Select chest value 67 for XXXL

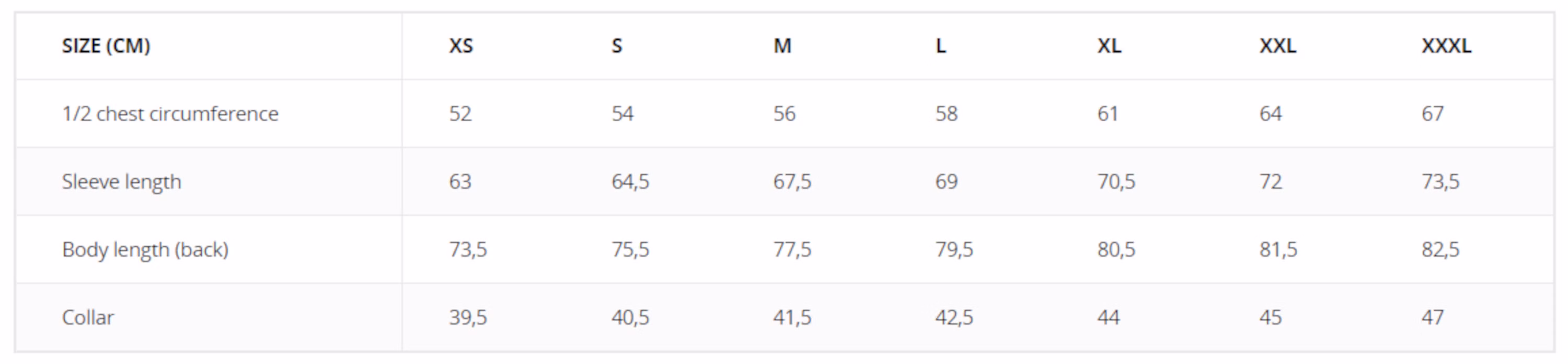pyautogui.click(x=1432, y=114)
